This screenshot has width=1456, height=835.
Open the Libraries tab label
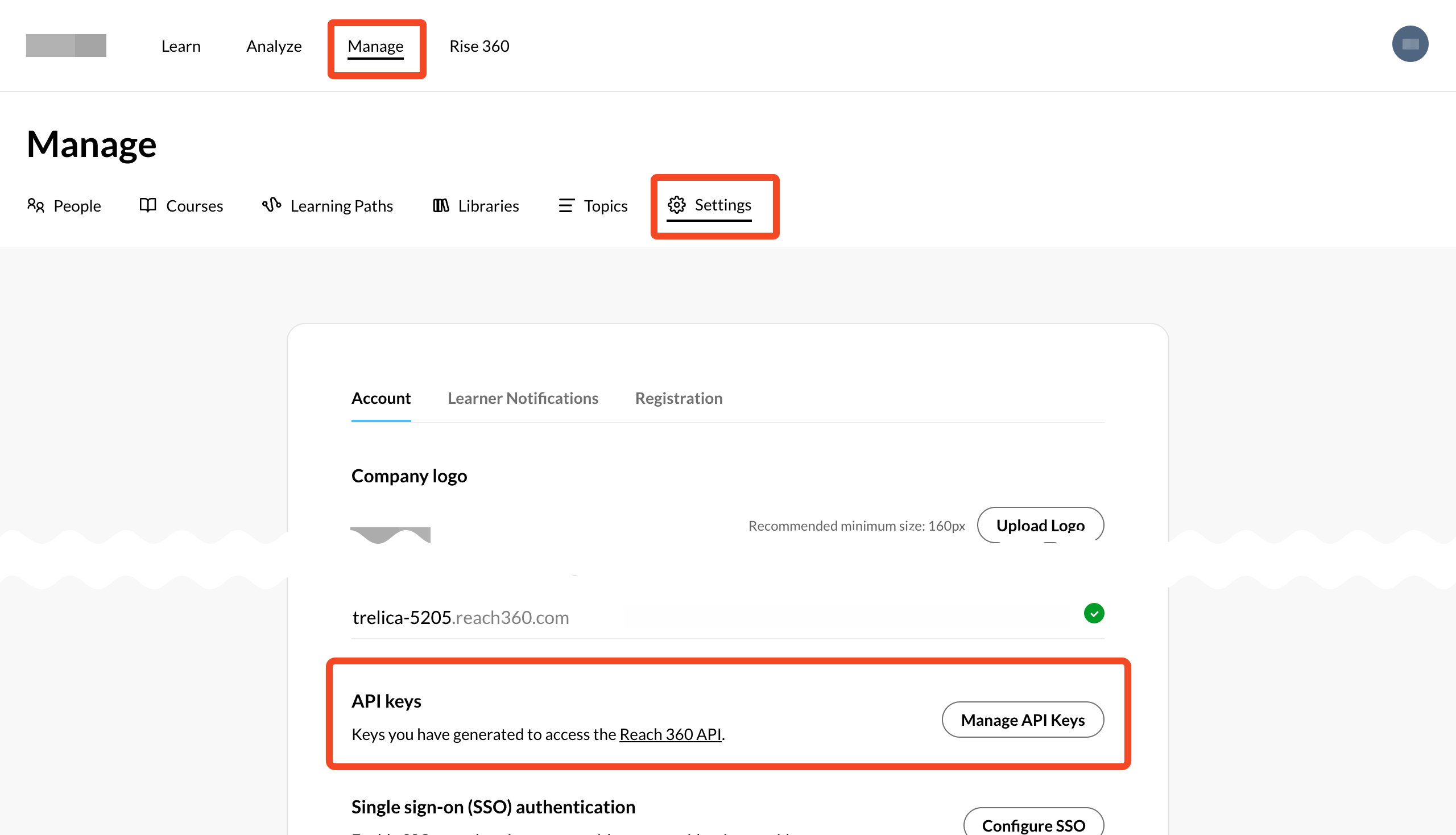point(489,206)
